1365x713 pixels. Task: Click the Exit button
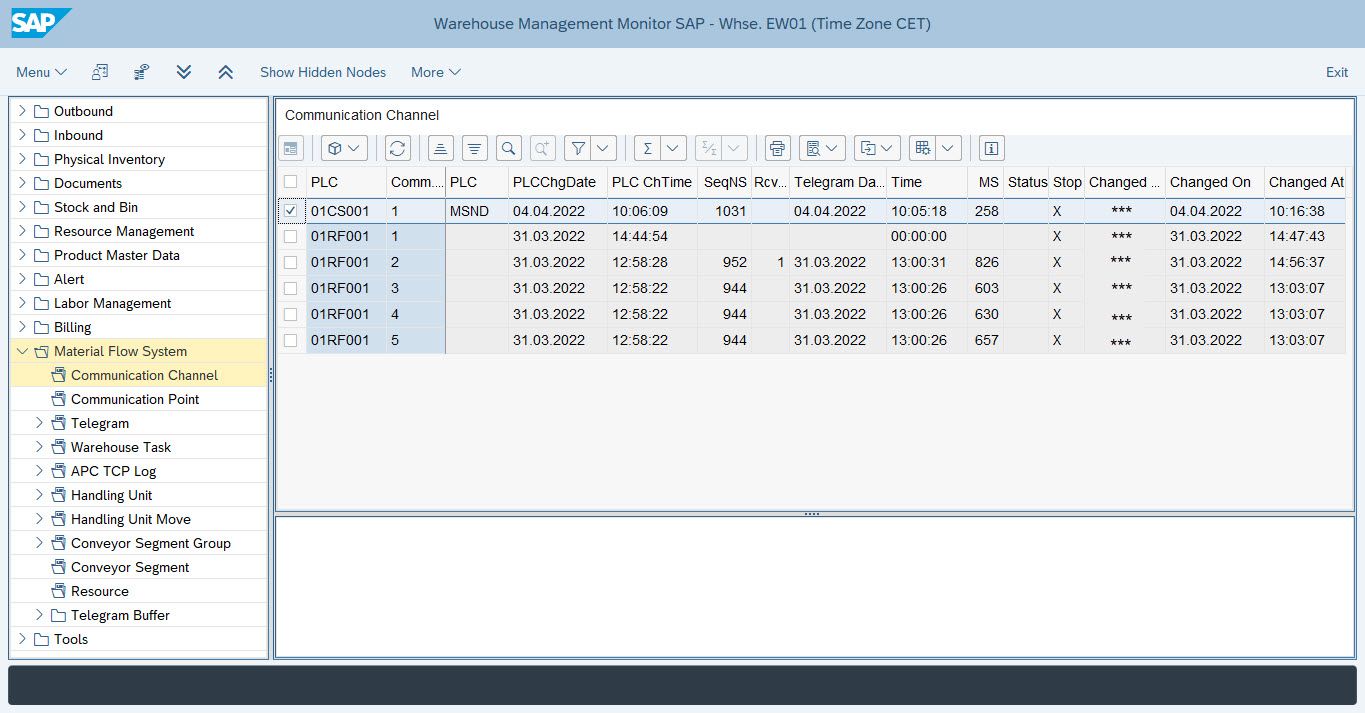[x=1337, y=72]
